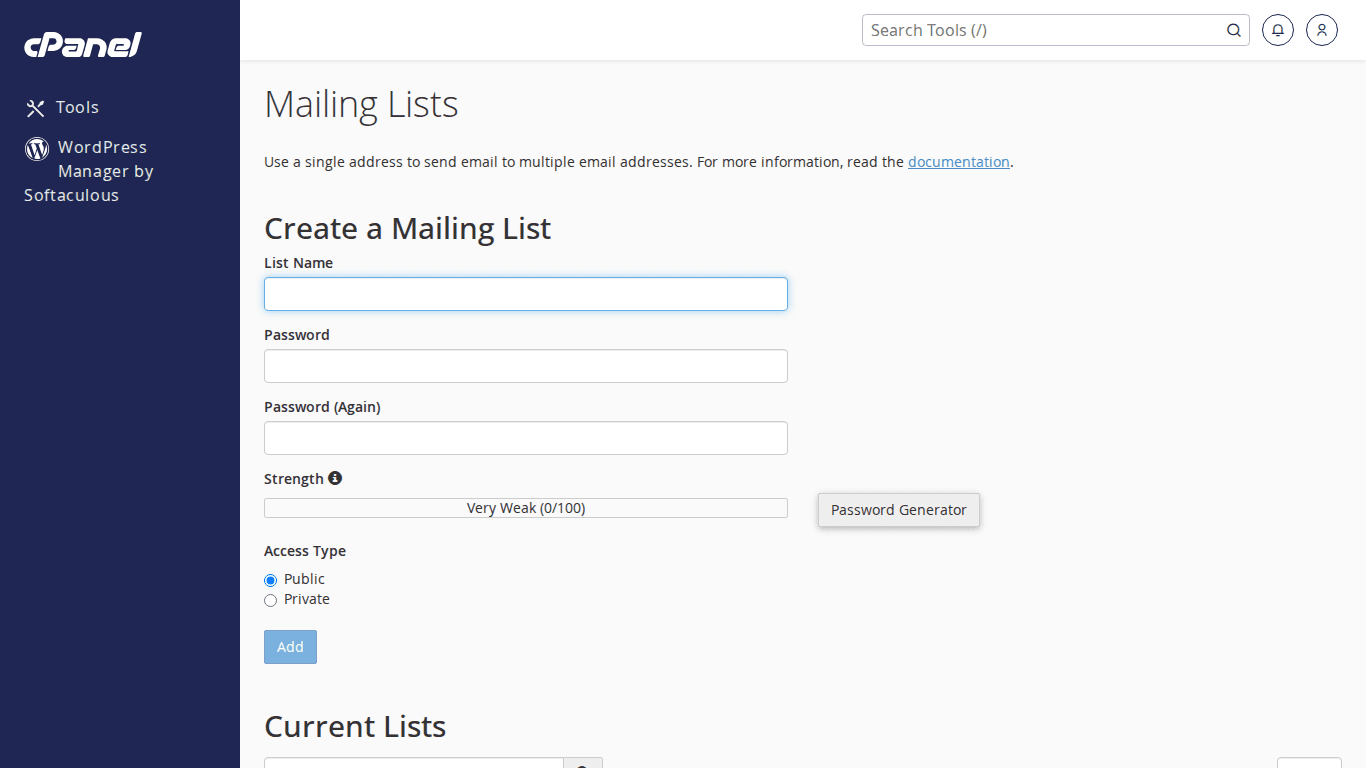
Task: Open the Tools sidebar entry
Action: (x=78, y=107)
